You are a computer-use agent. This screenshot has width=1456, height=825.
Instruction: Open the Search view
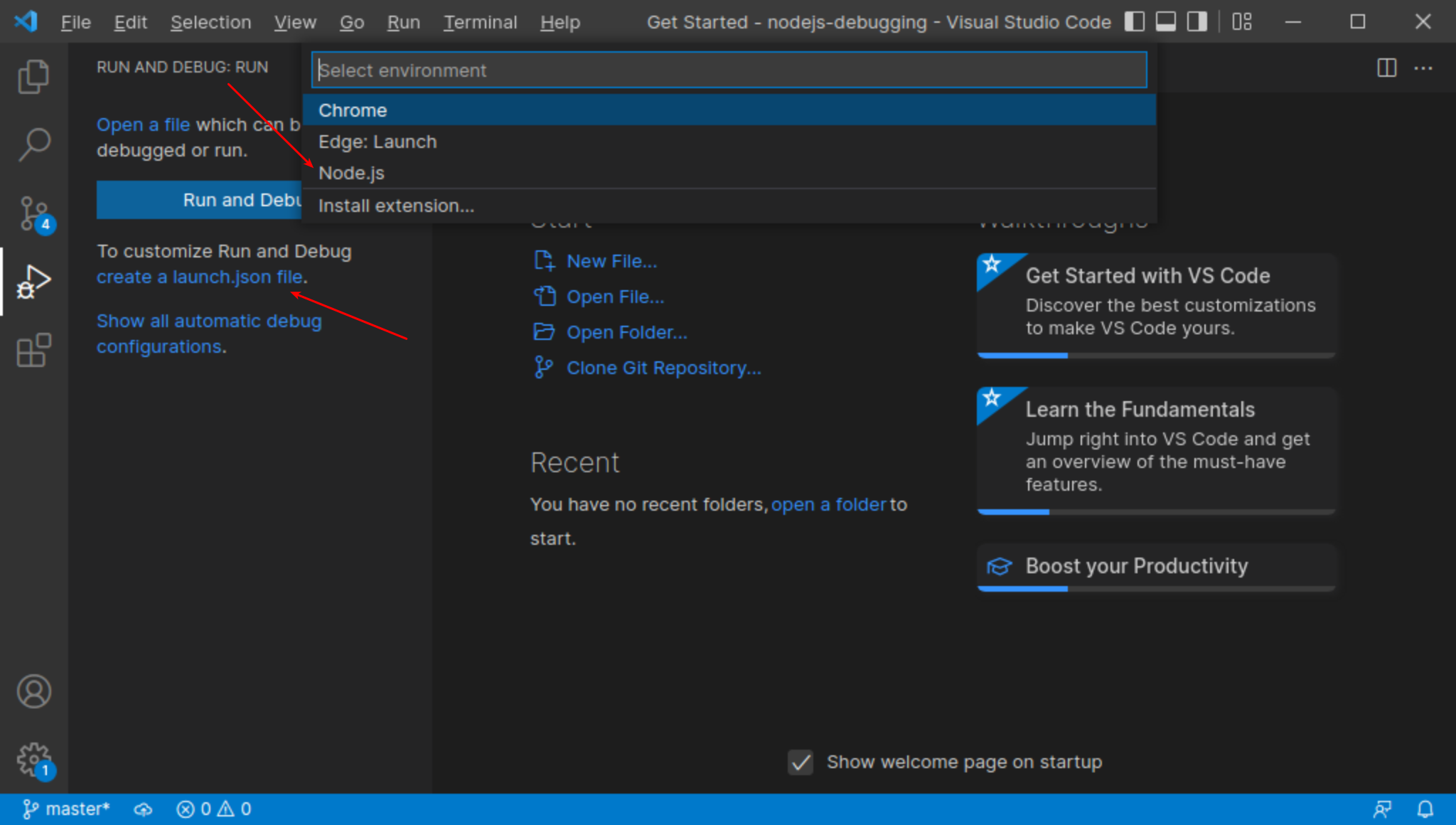pyautogui.click(x=33, y=144)
